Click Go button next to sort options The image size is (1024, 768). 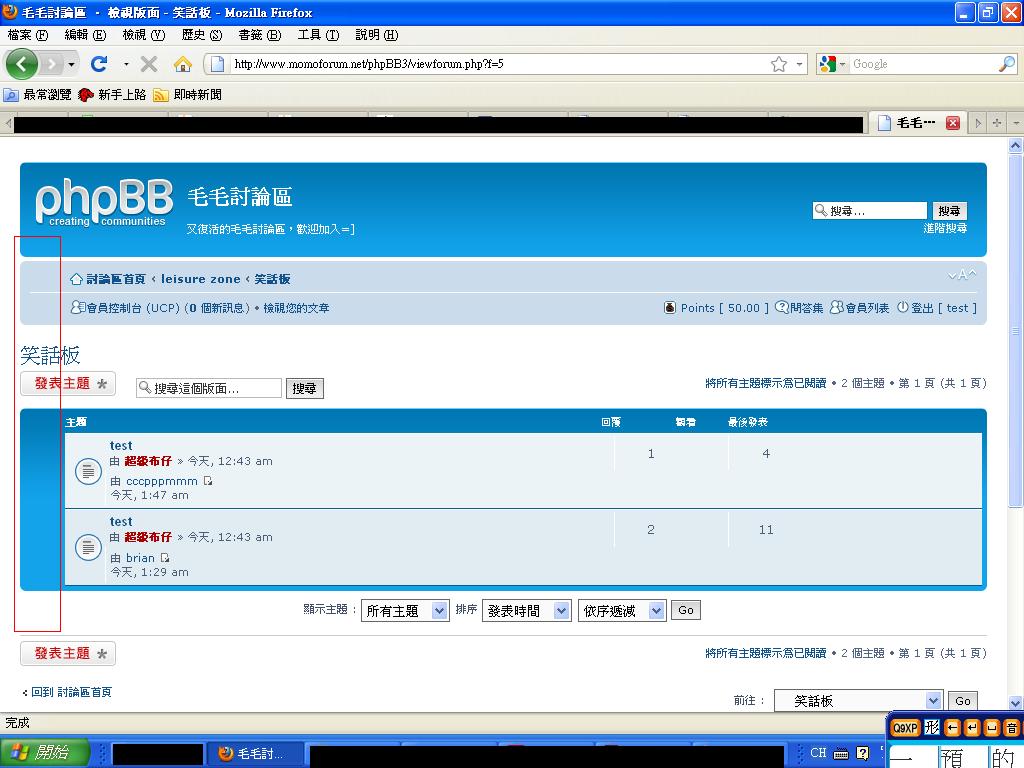click(x=686, y=610)
